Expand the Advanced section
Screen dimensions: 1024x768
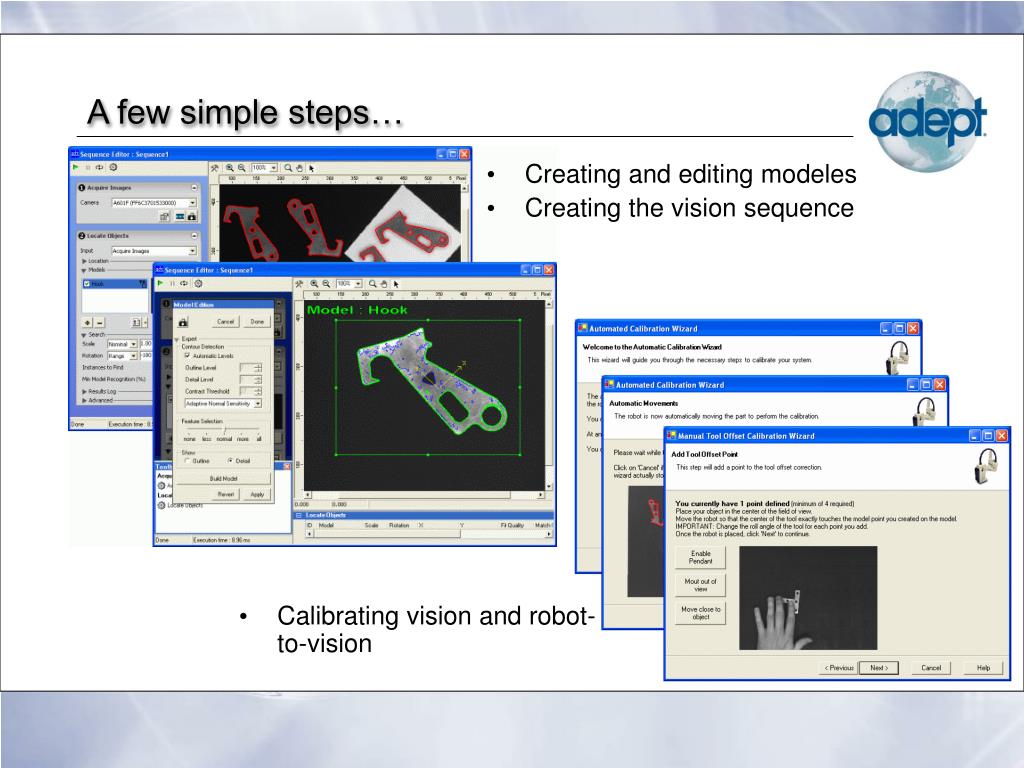tap(84, 400)
